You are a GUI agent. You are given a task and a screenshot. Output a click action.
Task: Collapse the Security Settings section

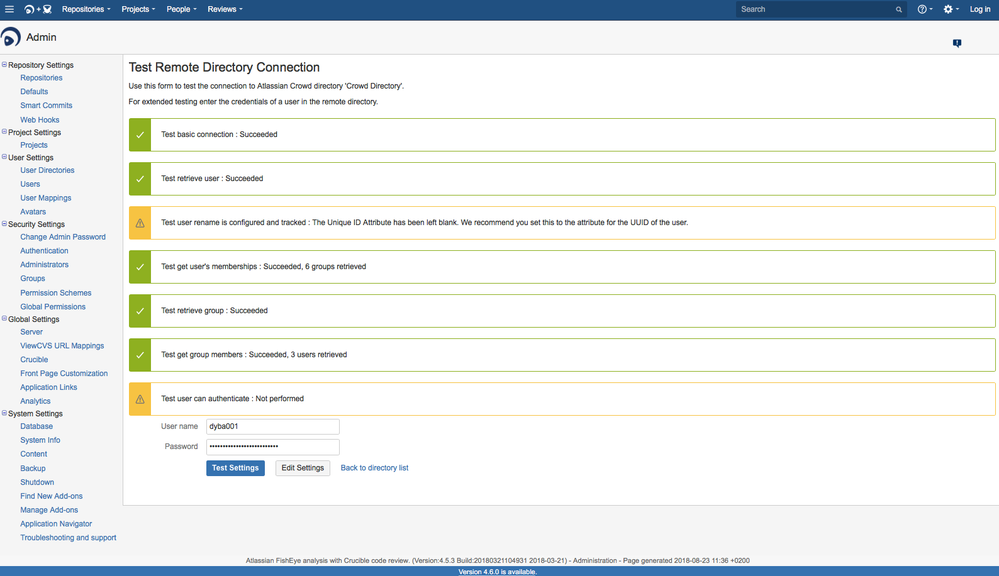[4, 224]
